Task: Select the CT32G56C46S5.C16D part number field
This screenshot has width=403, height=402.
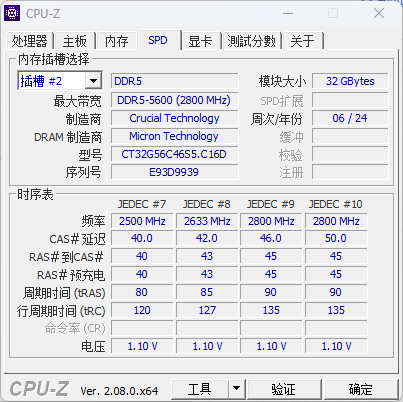Action: (x=174, y=154)
